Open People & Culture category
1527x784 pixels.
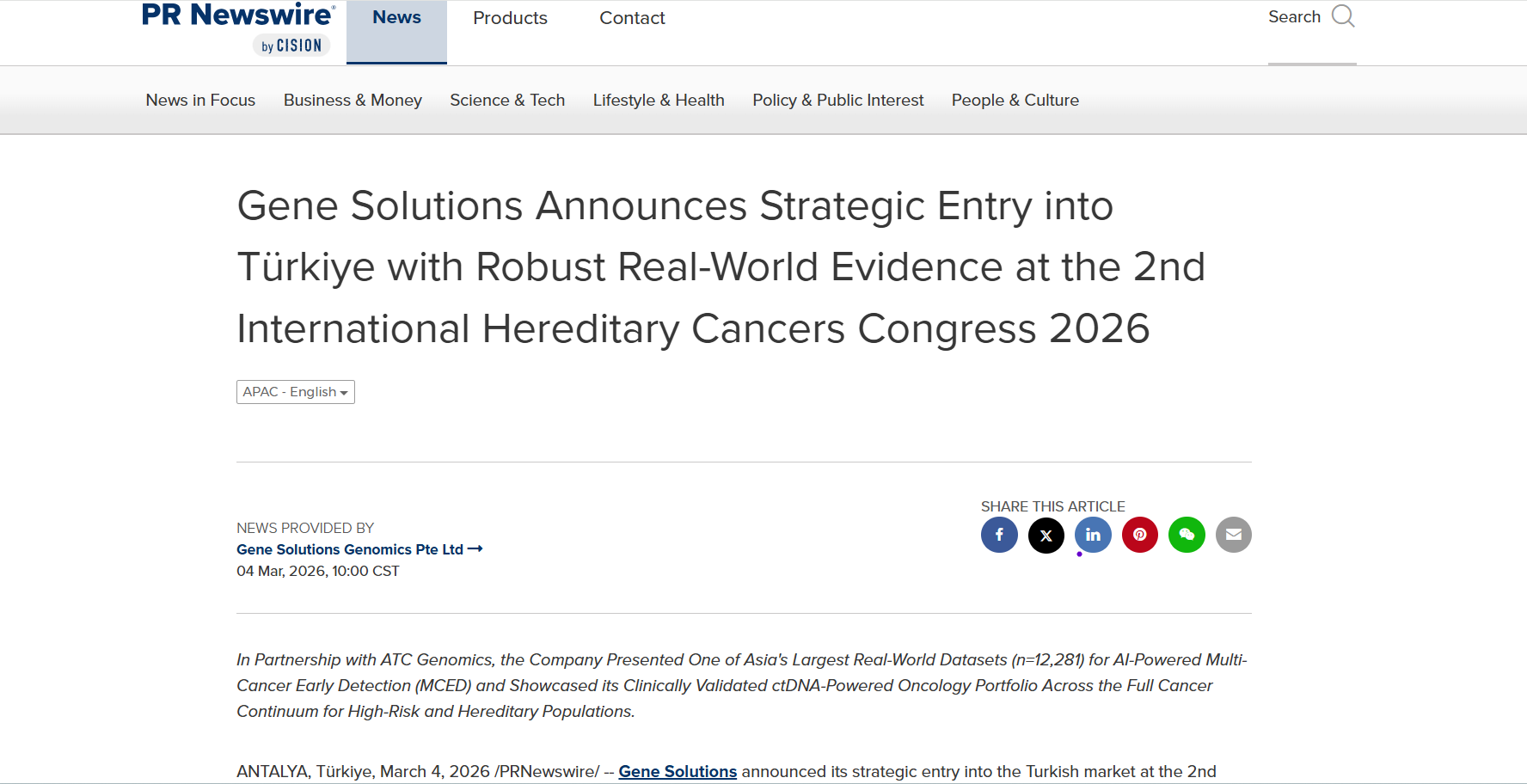[x=1015, y=101]
